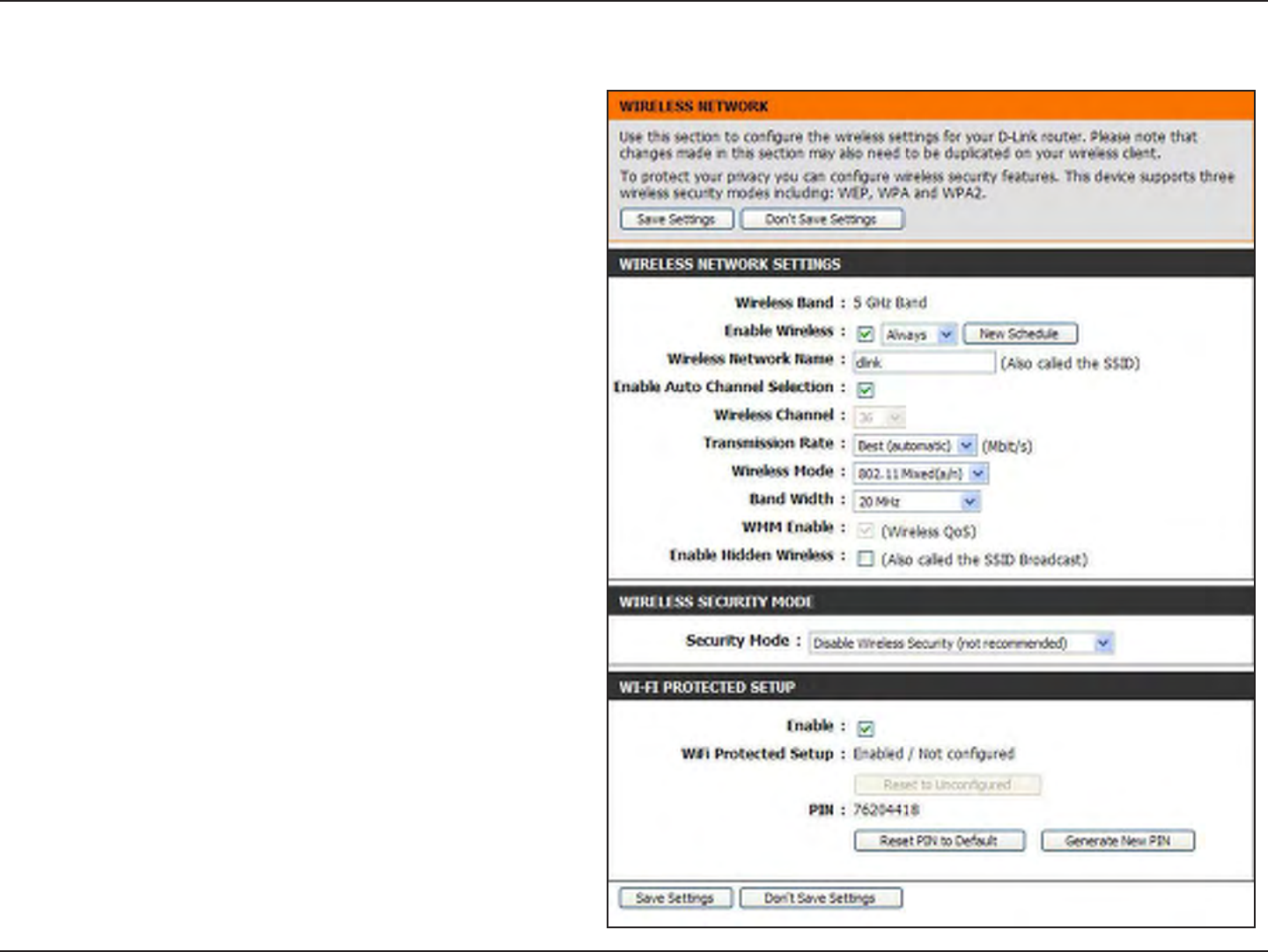Click the '(Mbit/s)' unit label

pyautogui.click(x=1007, y=446)
